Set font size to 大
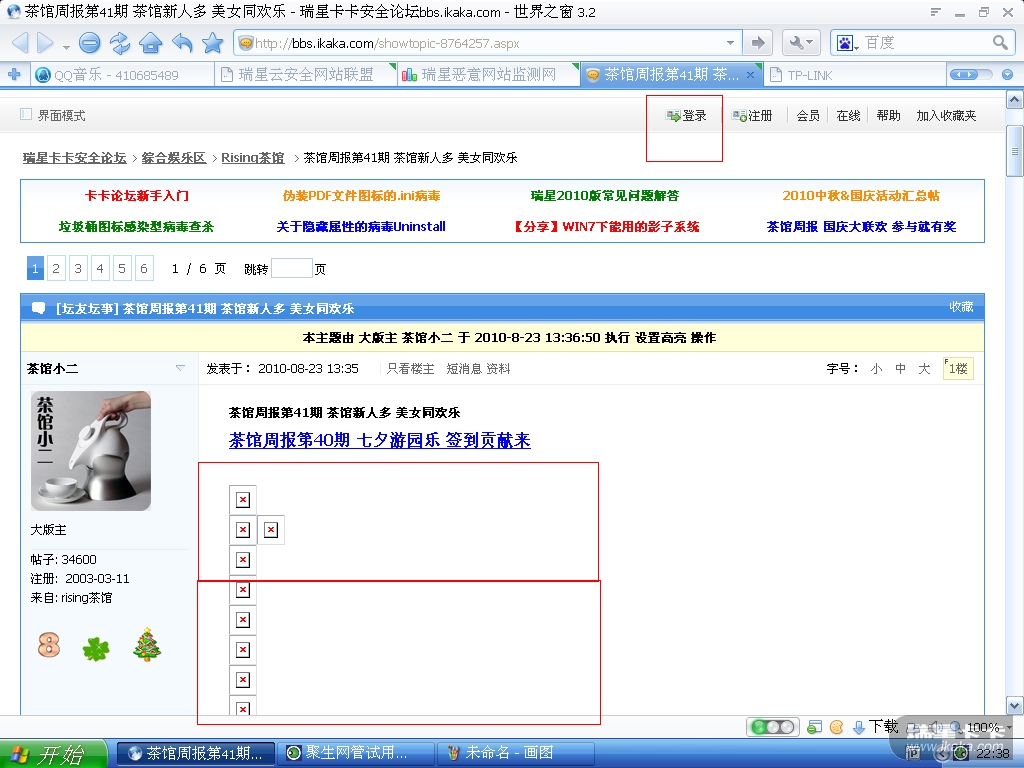Viewport: 1024px width, 768px height. point(924,369)
